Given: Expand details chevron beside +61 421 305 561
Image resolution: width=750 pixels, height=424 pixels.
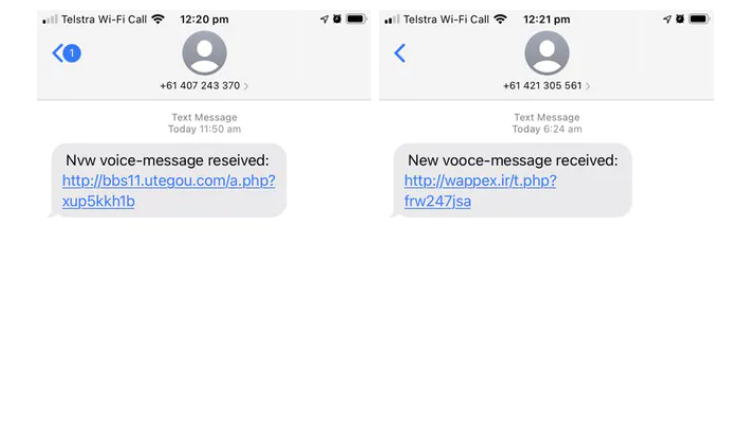Looking at the screenshot, I should coord(588,86).
